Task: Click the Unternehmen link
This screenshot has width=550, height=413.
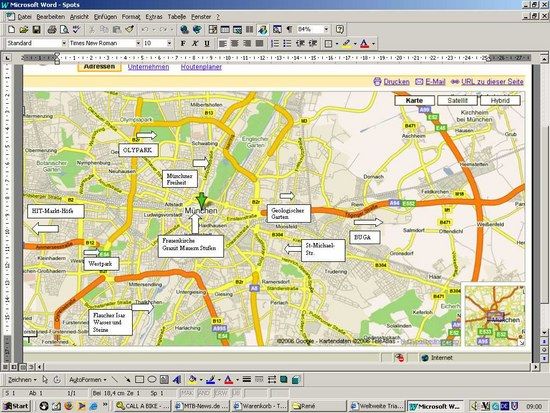Action: (148, 67)
